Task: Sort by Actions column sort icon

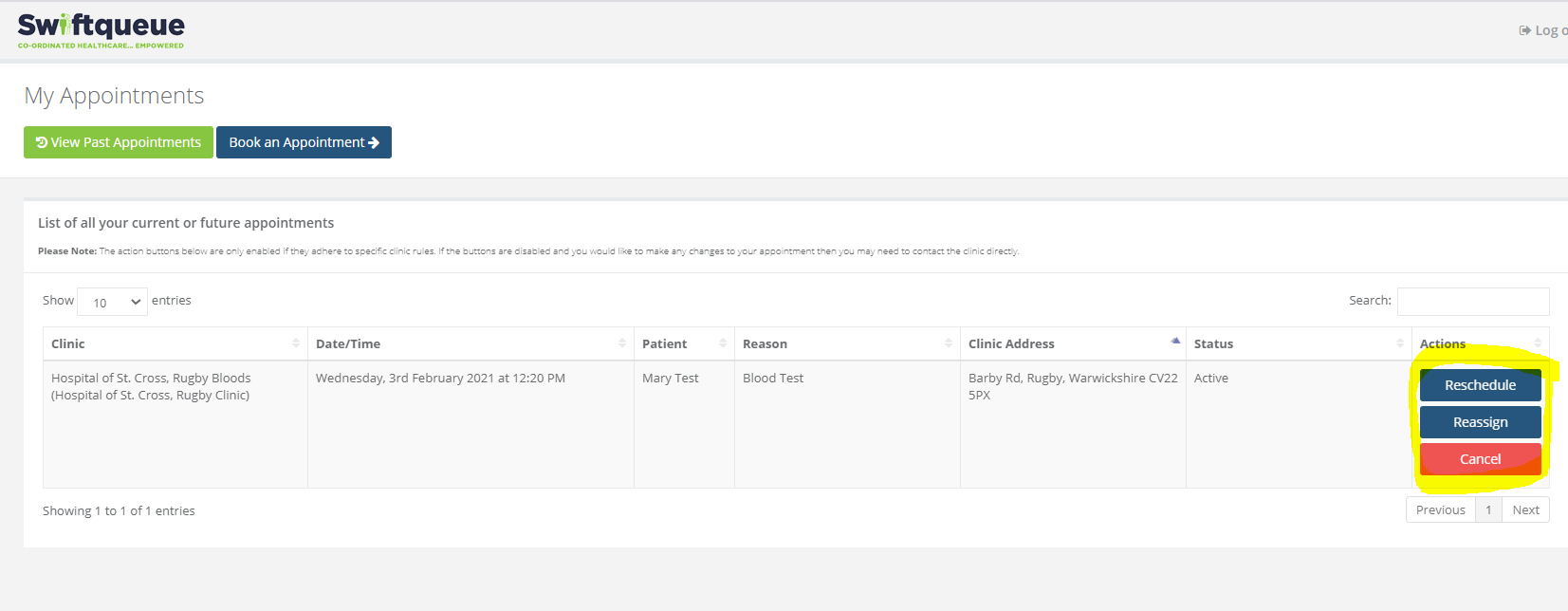Action: [1538, 343]
